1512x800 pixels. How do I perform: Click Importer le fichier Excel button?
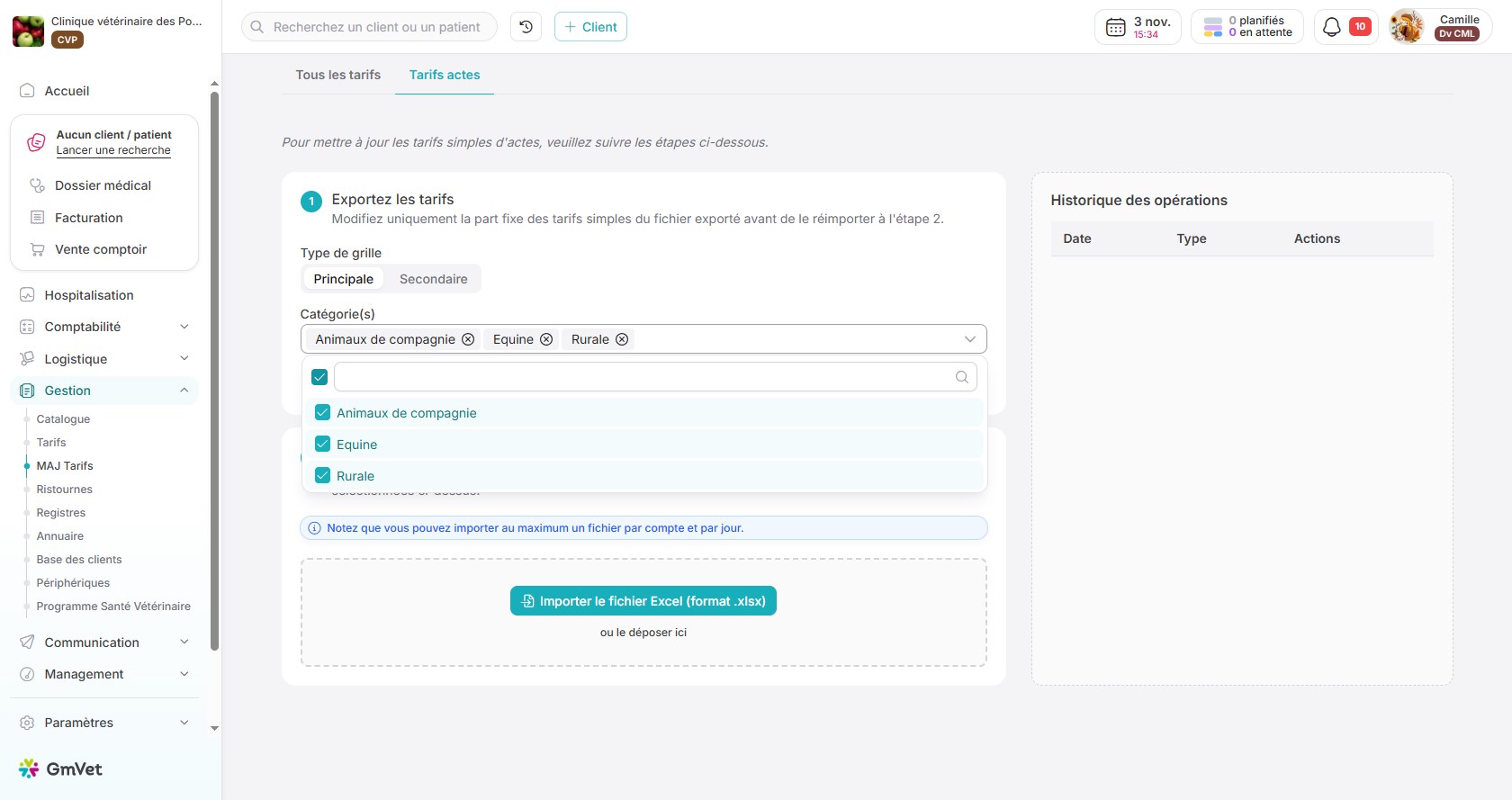pos(643,601)
